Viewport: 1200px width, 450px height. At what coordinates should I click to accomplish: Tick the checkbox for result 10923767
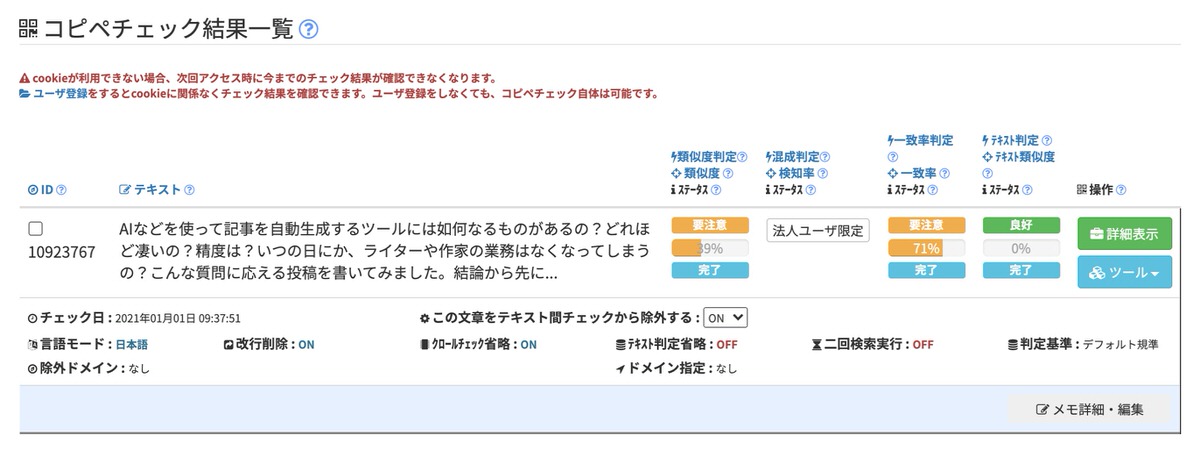[35, 229]
